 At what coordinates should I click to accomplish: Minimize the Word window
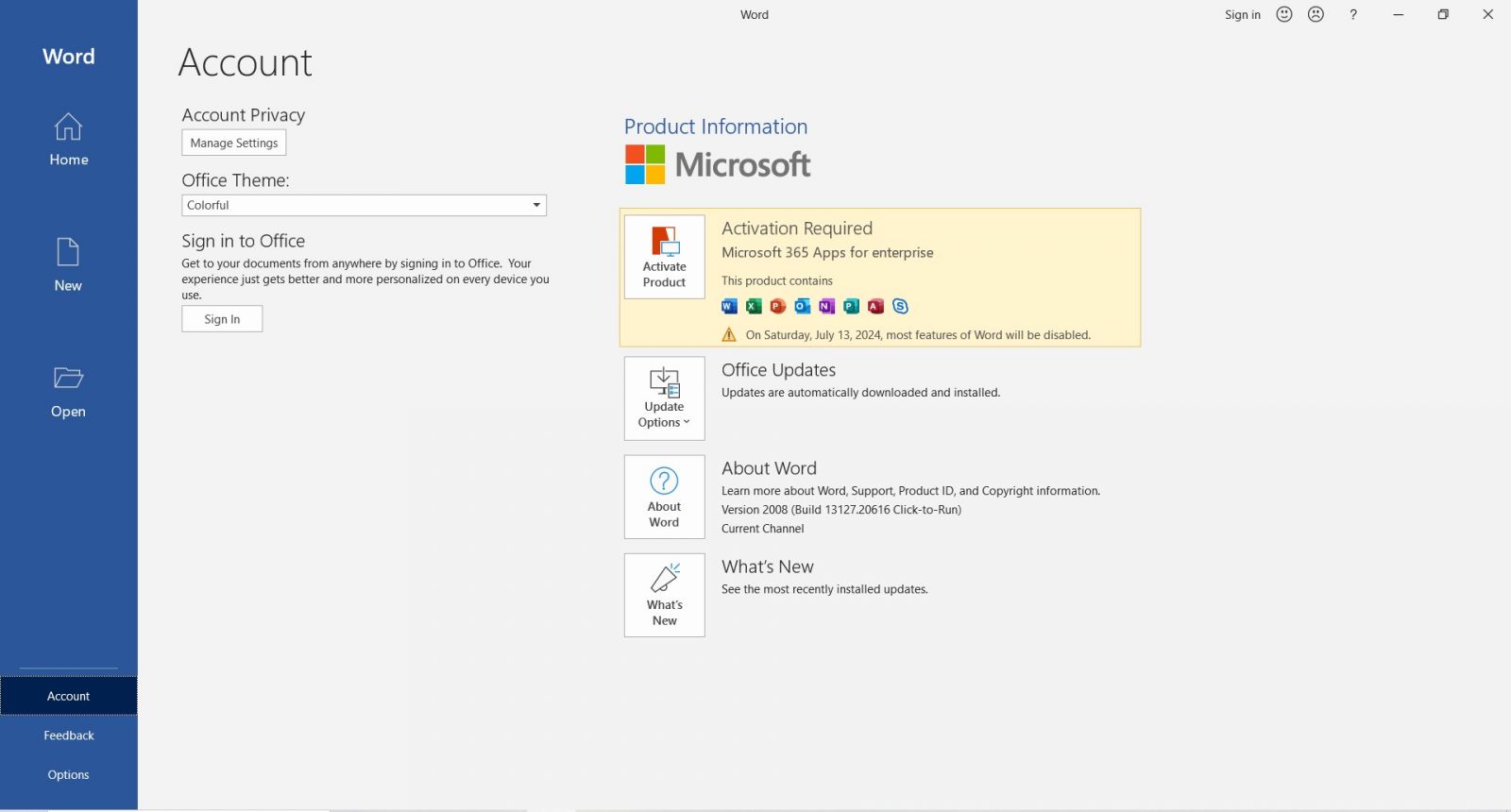click(x=1399, y=14)
